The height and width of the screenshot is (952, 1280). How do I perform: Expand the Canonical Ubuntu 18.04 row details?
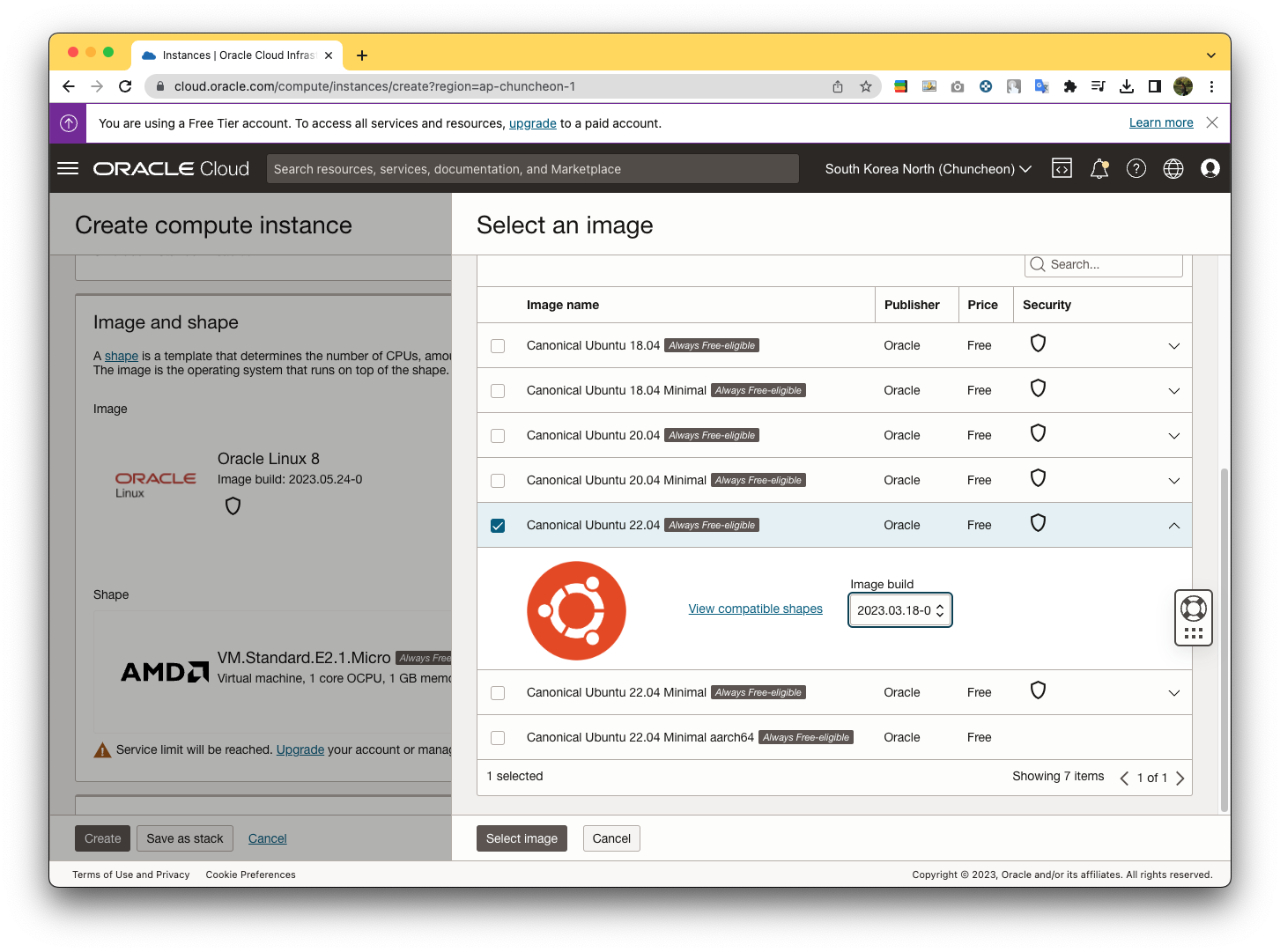pos(1174,346)
